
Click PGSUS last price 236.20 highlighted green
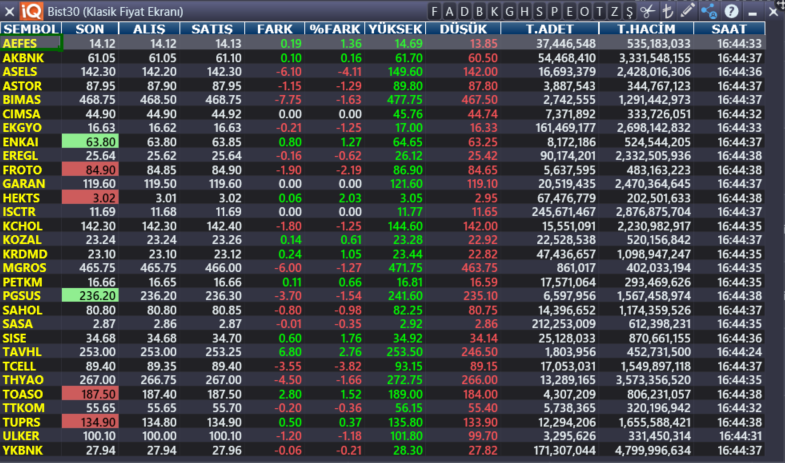pos(90,296)
